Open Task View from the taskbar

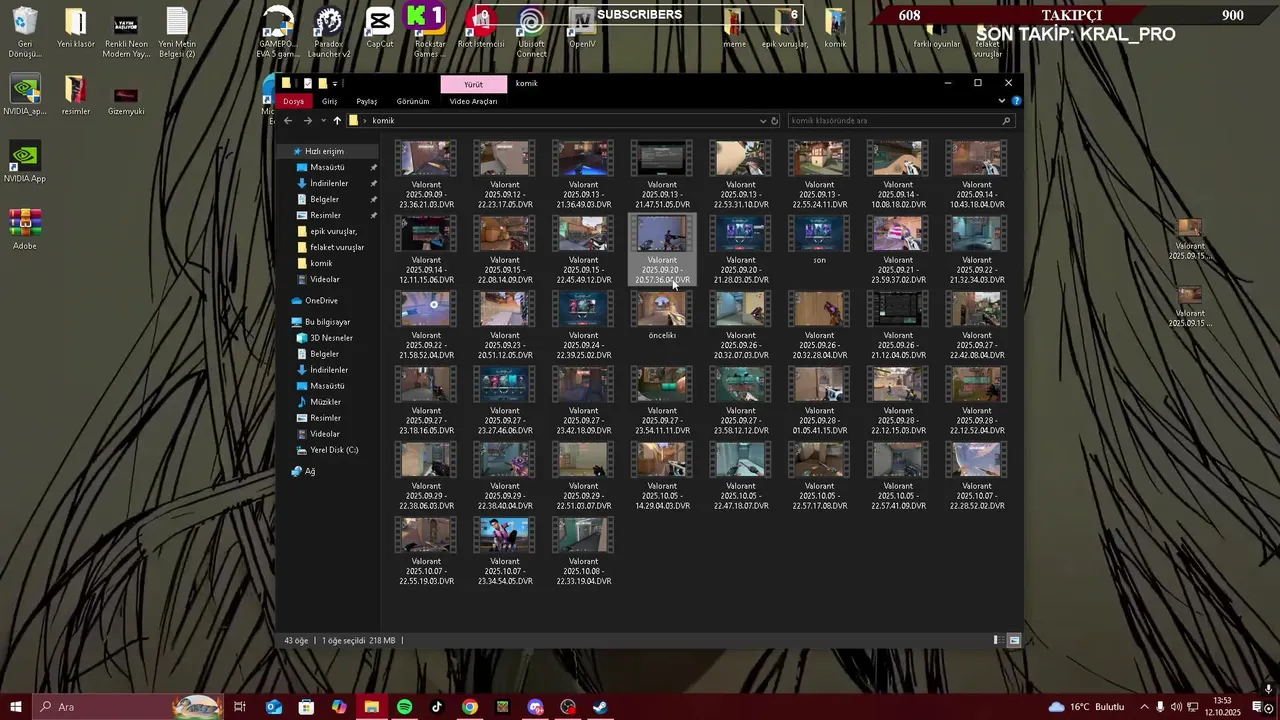tap(240, 707)
